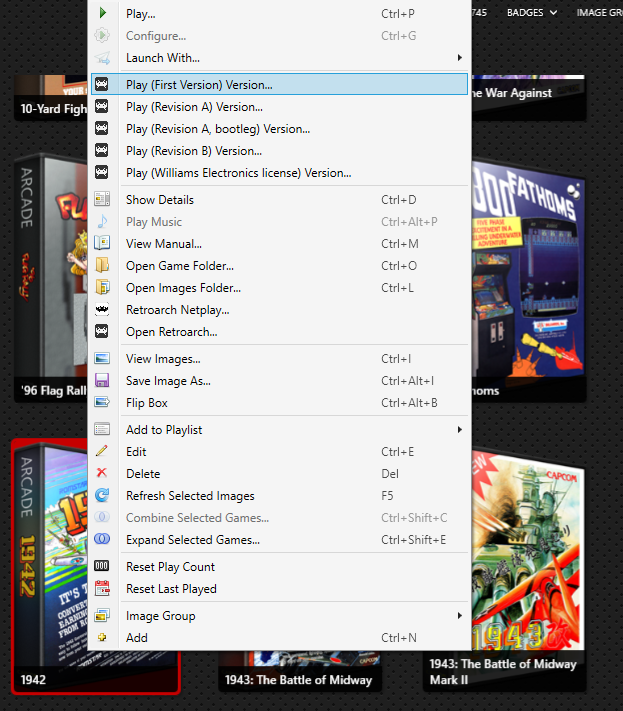The image size is (623, 711).
Task: Expand the Image Group submenu arrow
Action: [x=460, y=615]
